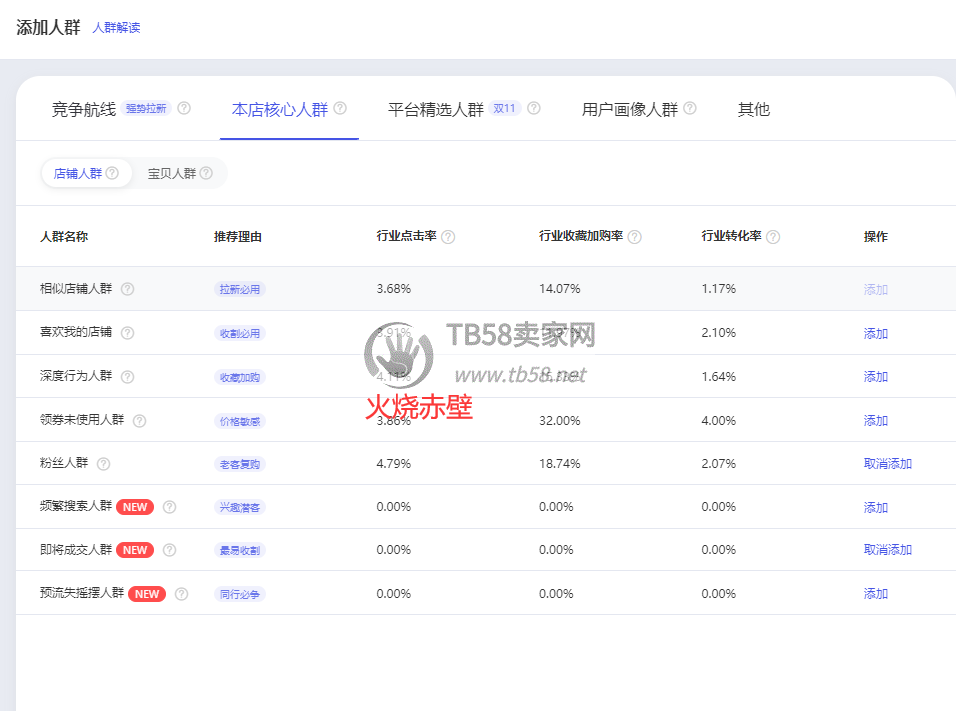956x711 pixels.
Task: Click help icon next to 竞争航线 tab
Action: click(184, 108)
